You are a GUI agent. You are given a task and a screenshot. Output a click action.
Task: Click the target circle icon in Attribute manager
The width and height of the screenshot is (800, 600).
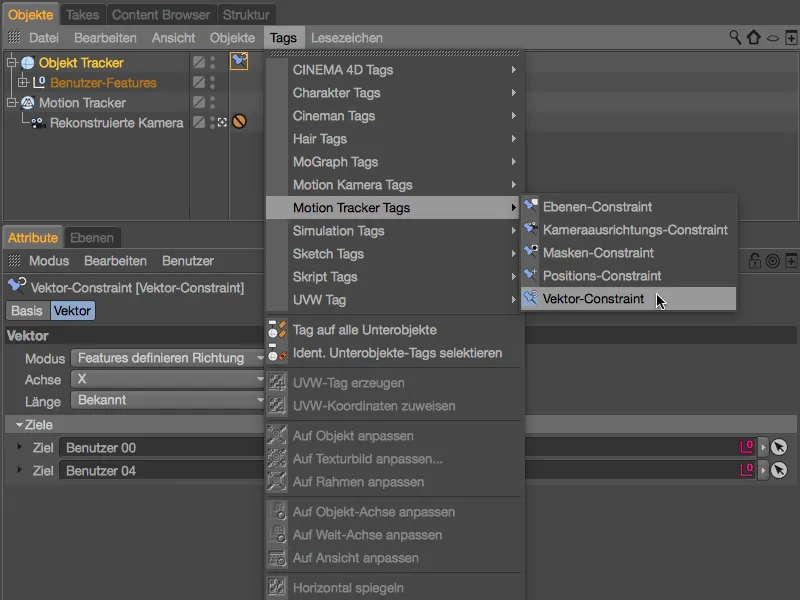[x=773, y=261]
